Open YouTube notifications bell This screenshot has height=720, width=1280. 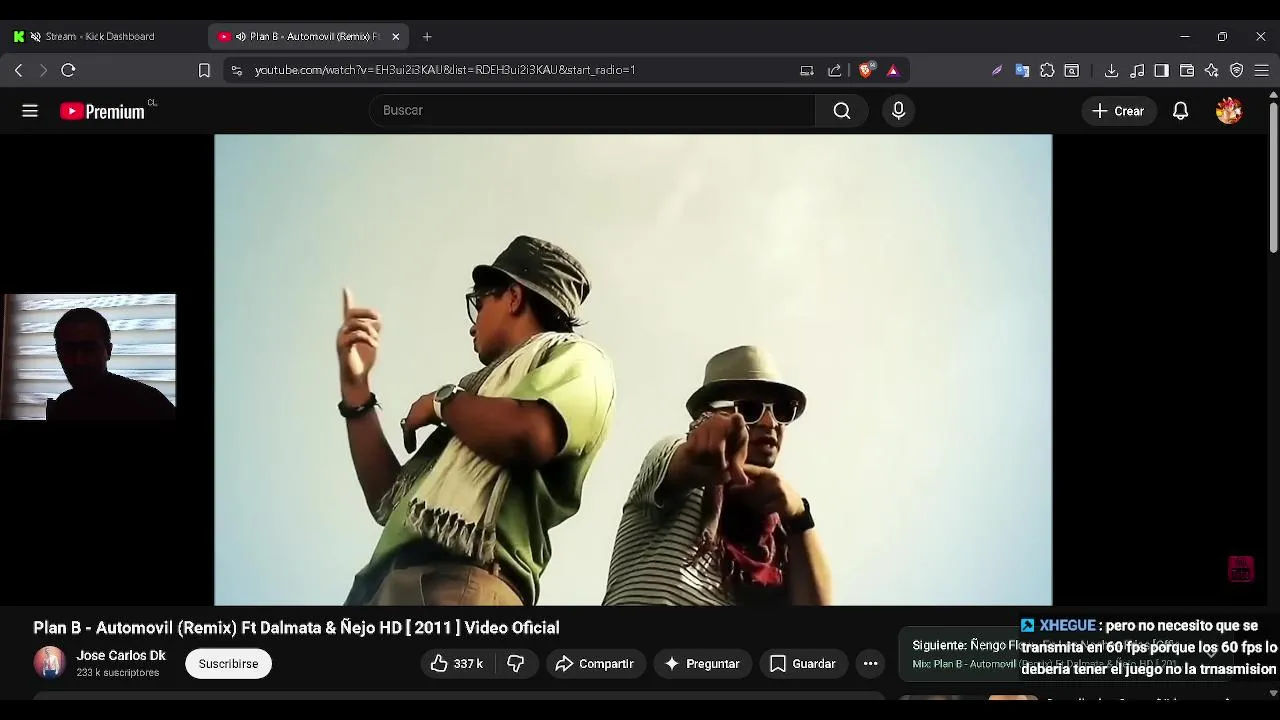1180,111
